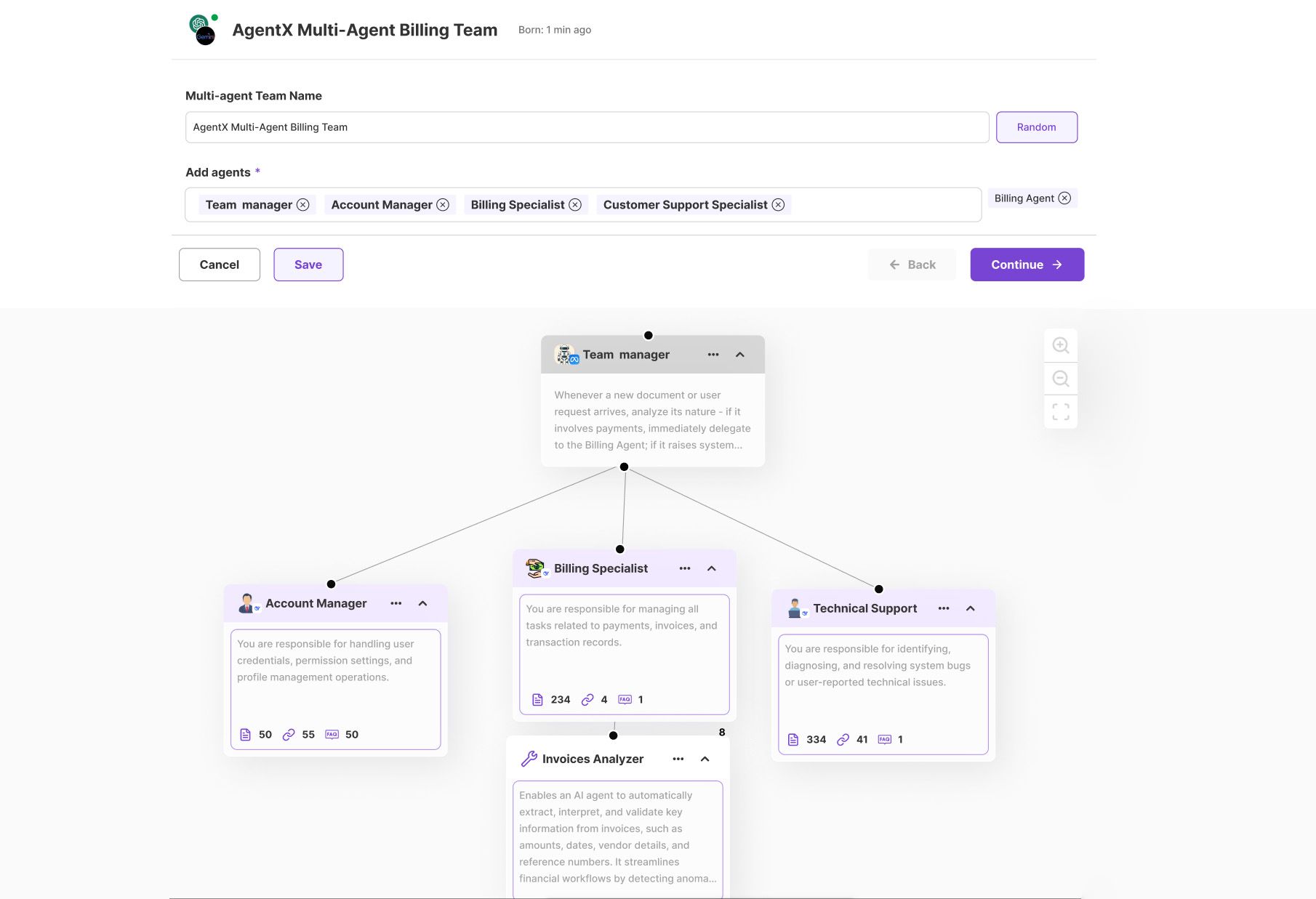Image resolution: width=1316 pixels, height=899 pixels.
Task: Click the 'Born: 1 min ago' label
Action: coord(555,30)
